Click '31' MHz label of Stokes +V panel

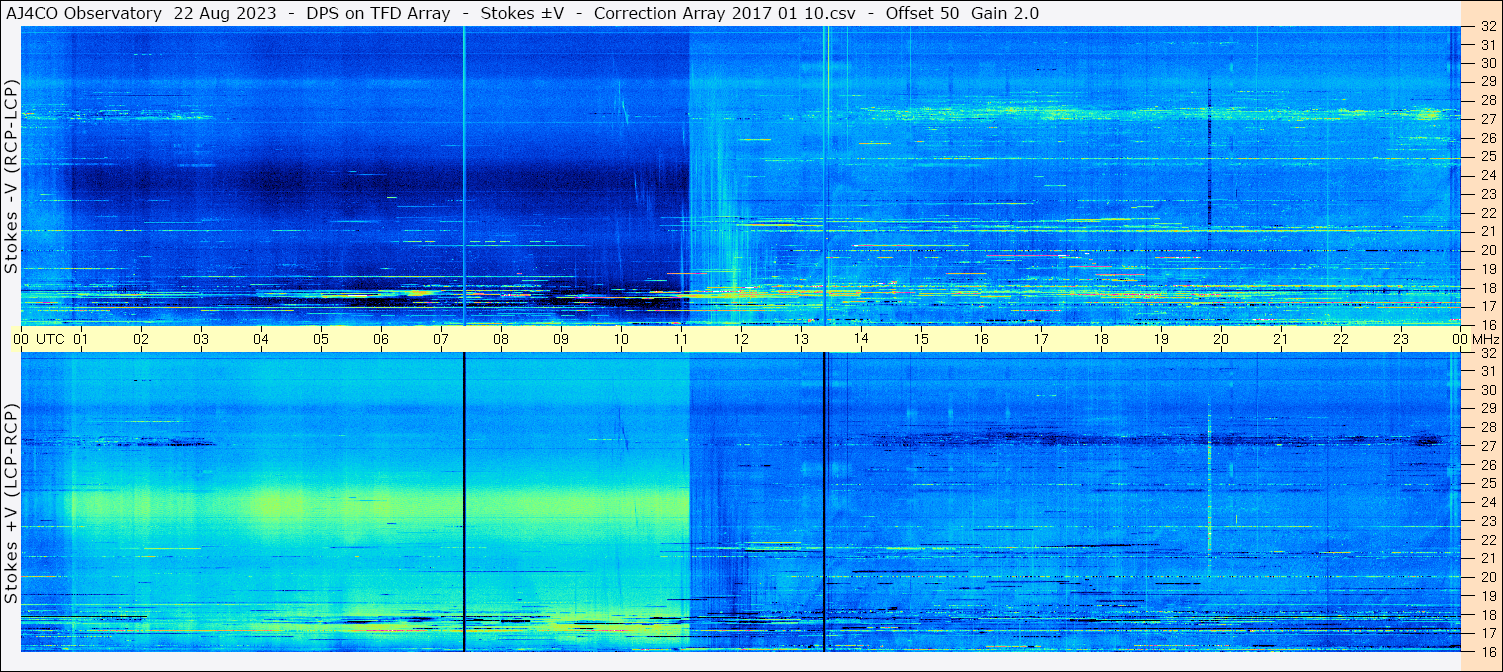click(1487, 371)
